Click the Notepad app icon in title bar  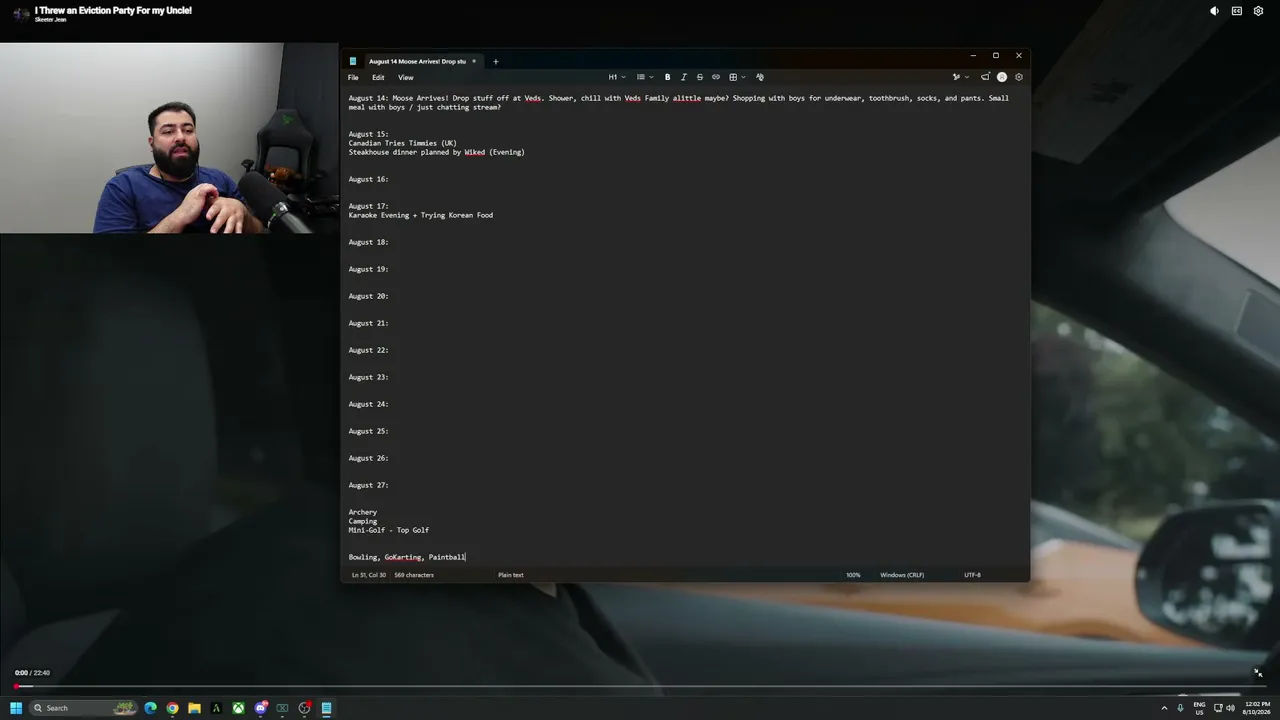click(x=353, y=61)
